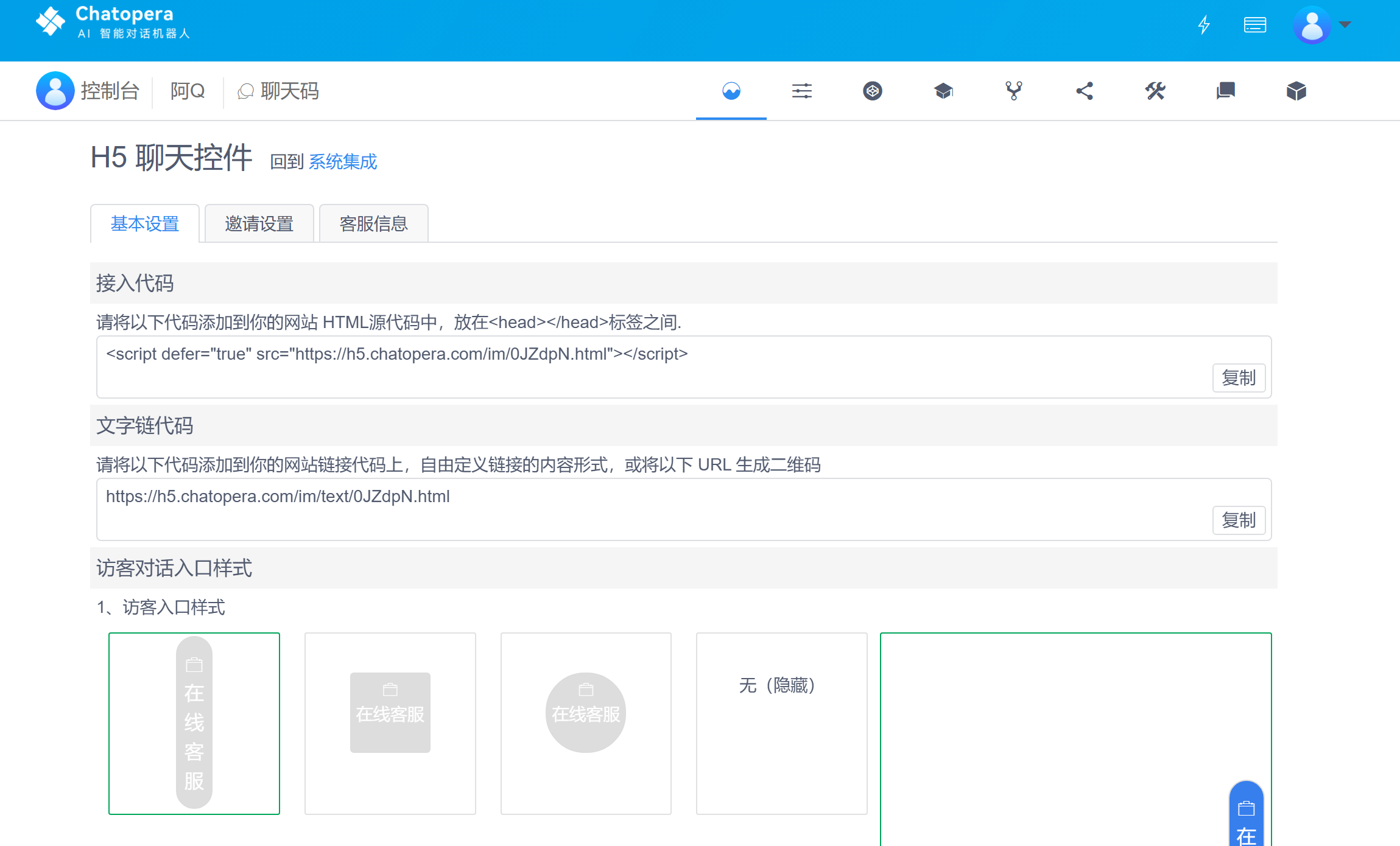The image size is (1400, 846).
Task: Open the graduation cap training icon
Action: pyautogui.click(x=943, y=91)
